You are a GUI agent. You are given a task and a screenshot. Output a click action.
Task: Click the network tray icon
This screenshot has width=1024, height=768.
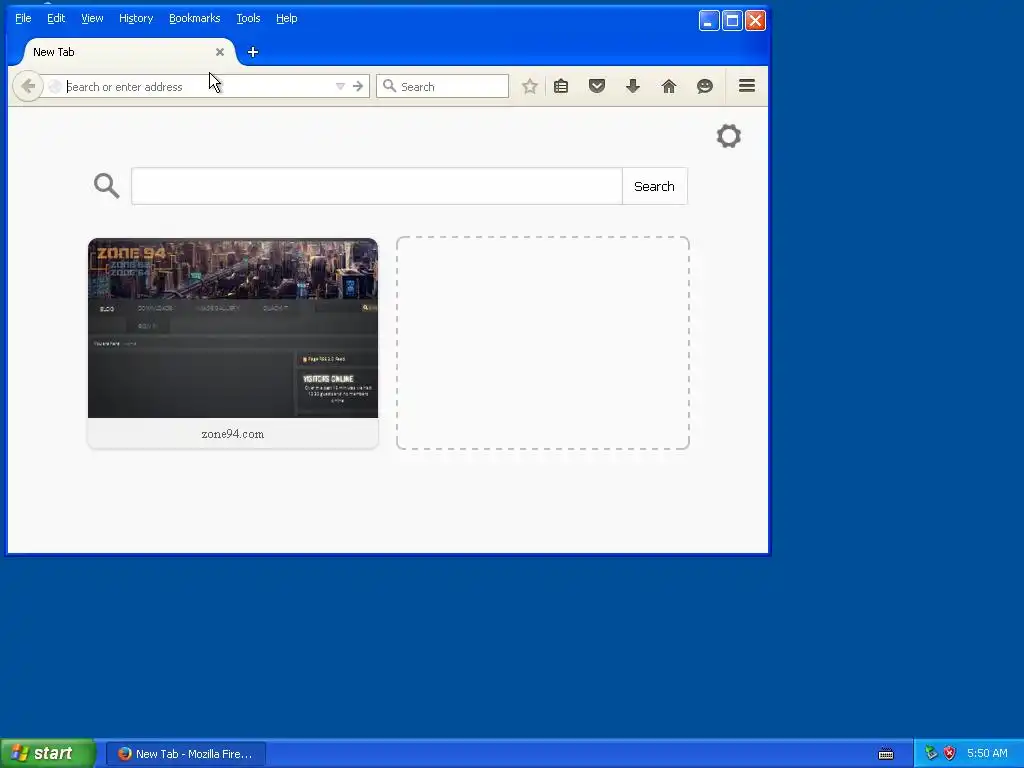point(931,754)
